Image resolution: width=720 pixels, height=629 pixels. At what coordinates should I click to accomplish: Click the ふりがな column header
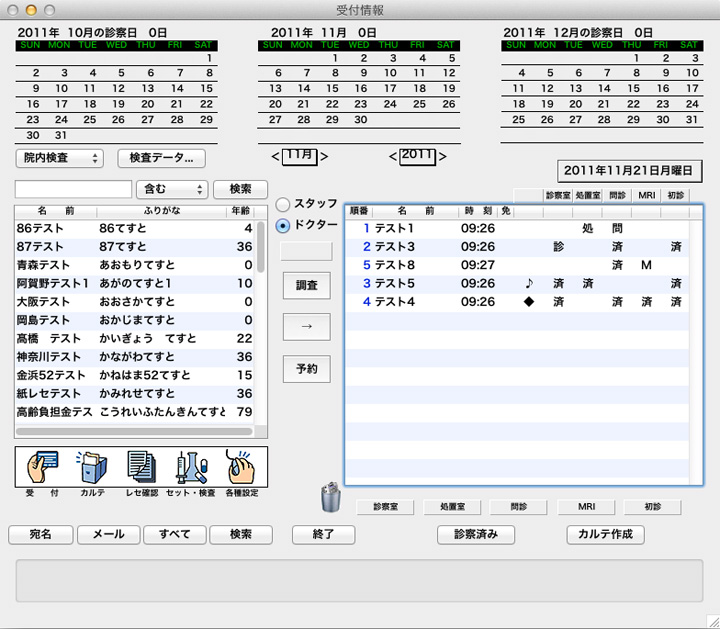click(x=162, y=211)
